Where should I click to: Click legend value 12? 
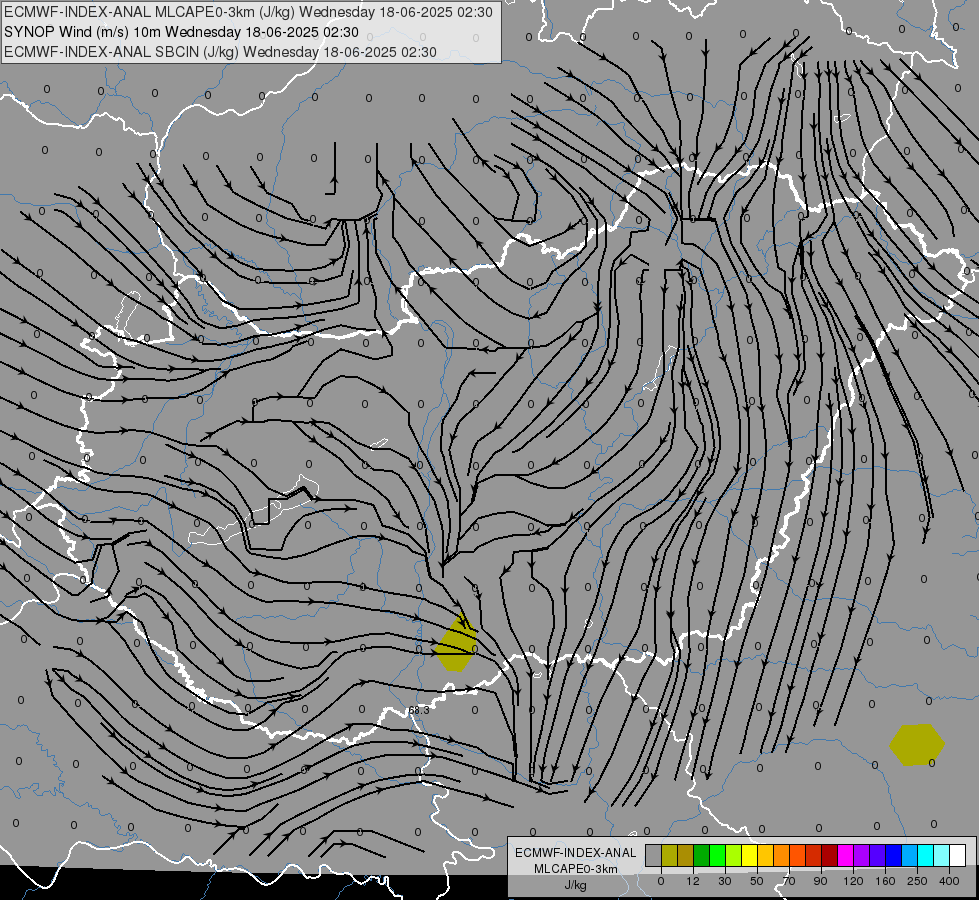pos(693,881)
